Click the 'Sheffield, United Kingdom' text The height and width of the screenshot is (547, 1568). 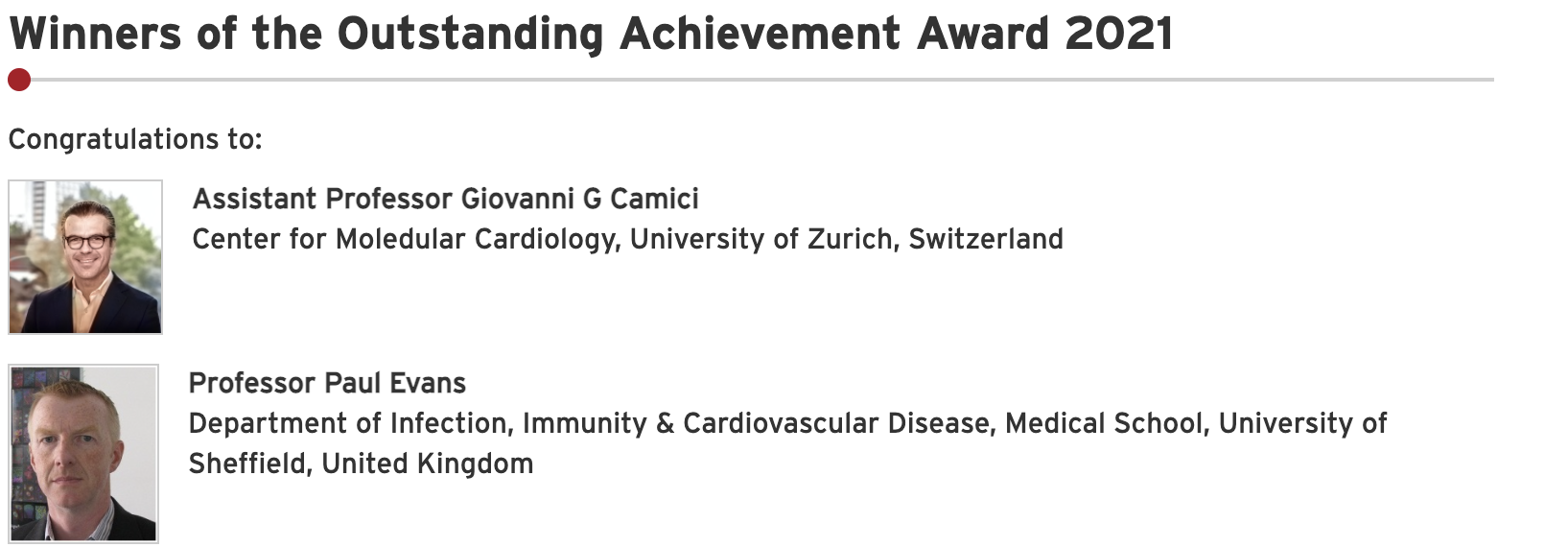361,464
